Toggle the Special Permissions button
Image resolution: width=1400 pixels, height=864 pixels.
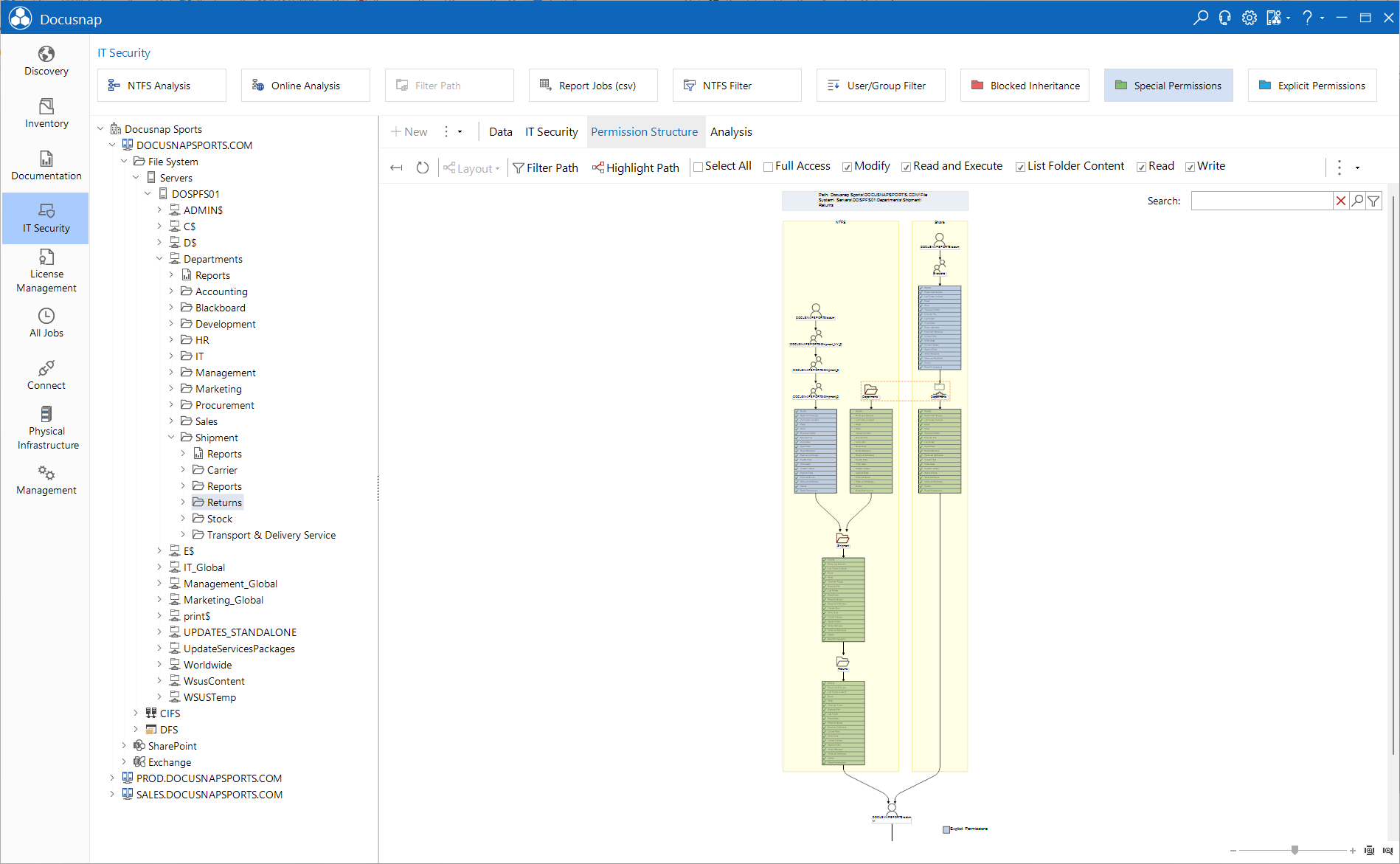point(1168,86)
